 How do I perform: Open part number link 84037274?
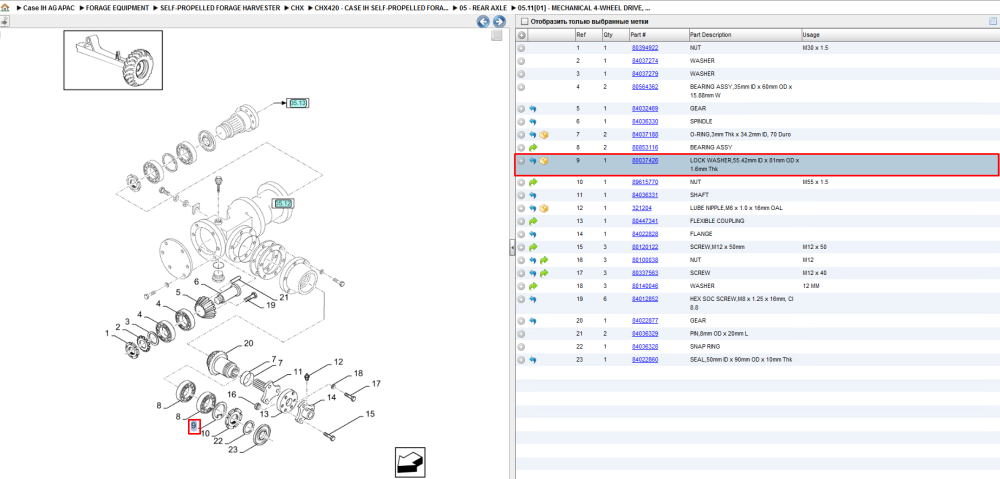point(645,61)
